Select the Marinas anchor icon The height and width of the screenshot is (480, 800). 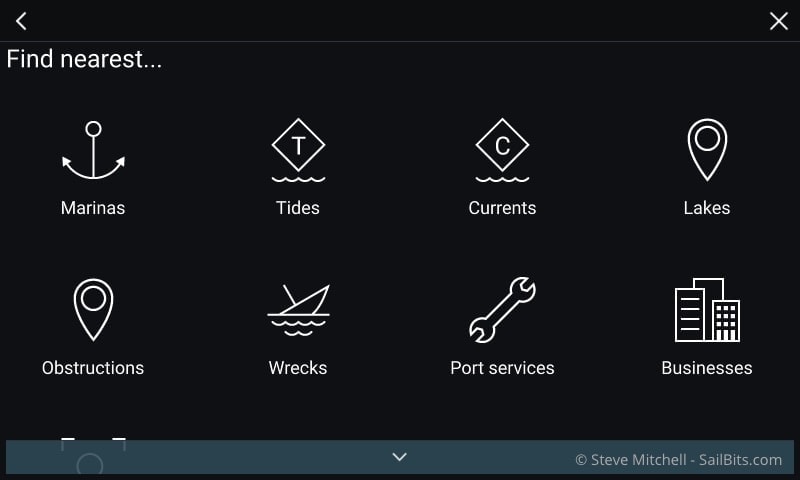[x=93, y=150]
